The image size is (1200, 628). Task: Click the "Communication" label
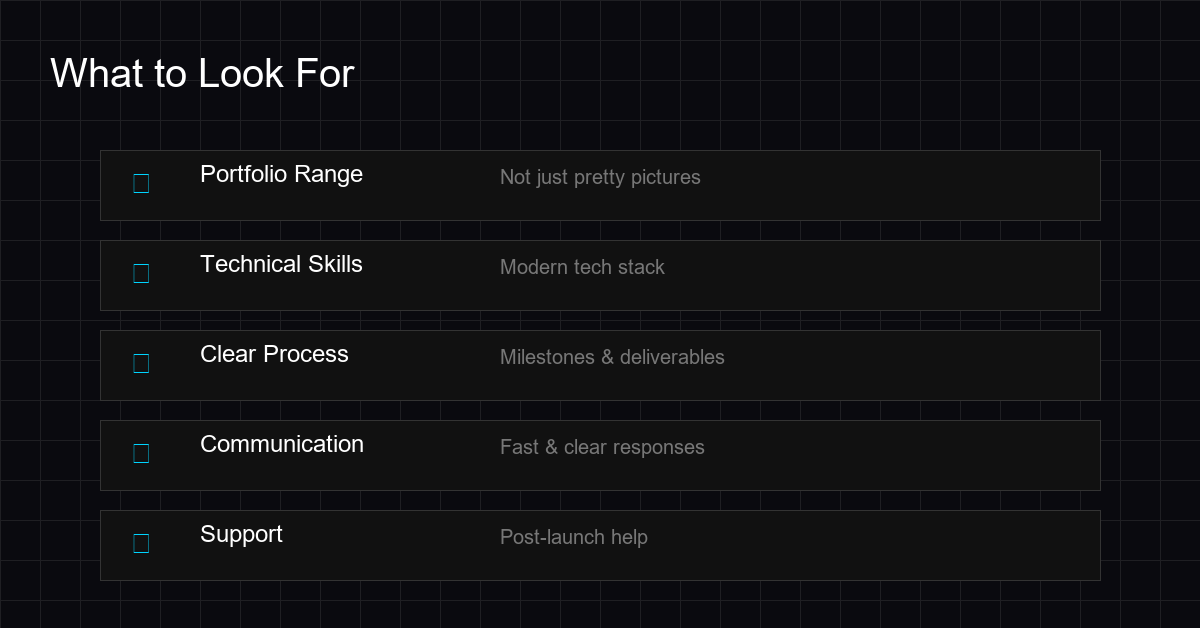[282, 444]
